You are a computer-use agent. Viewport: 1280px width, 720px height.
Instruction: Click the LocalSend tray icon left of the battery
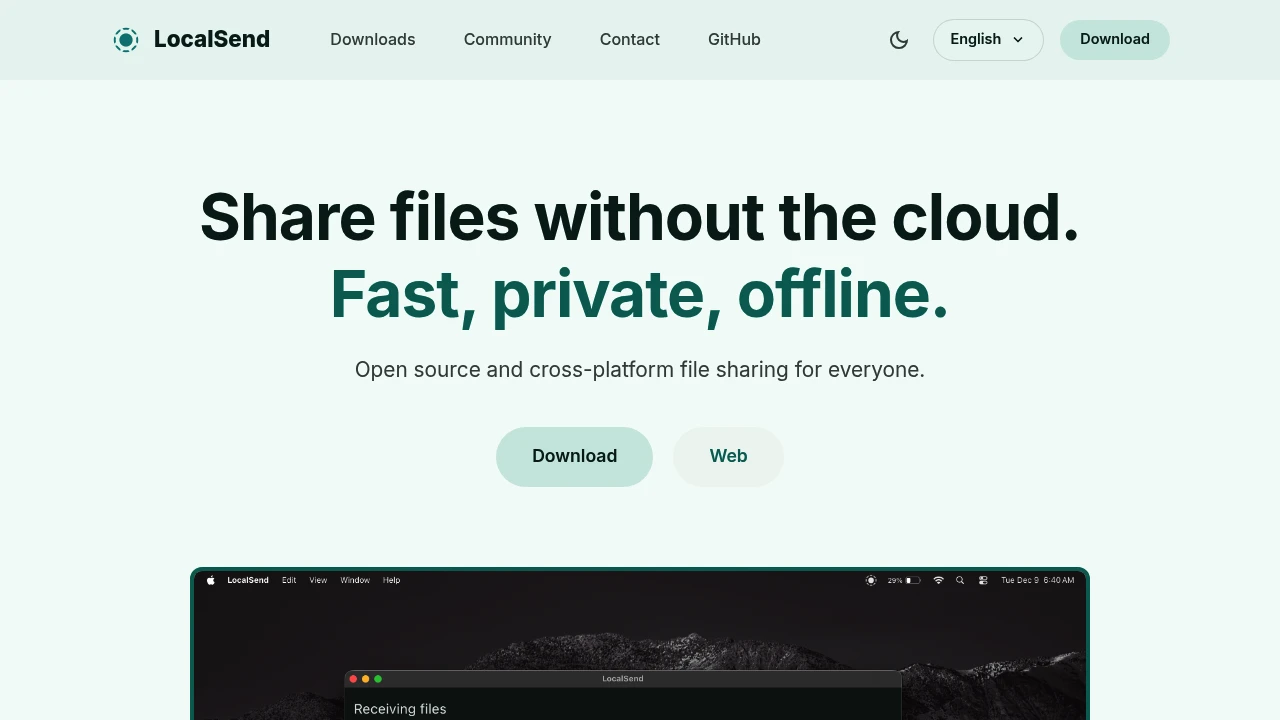[871, 580]
